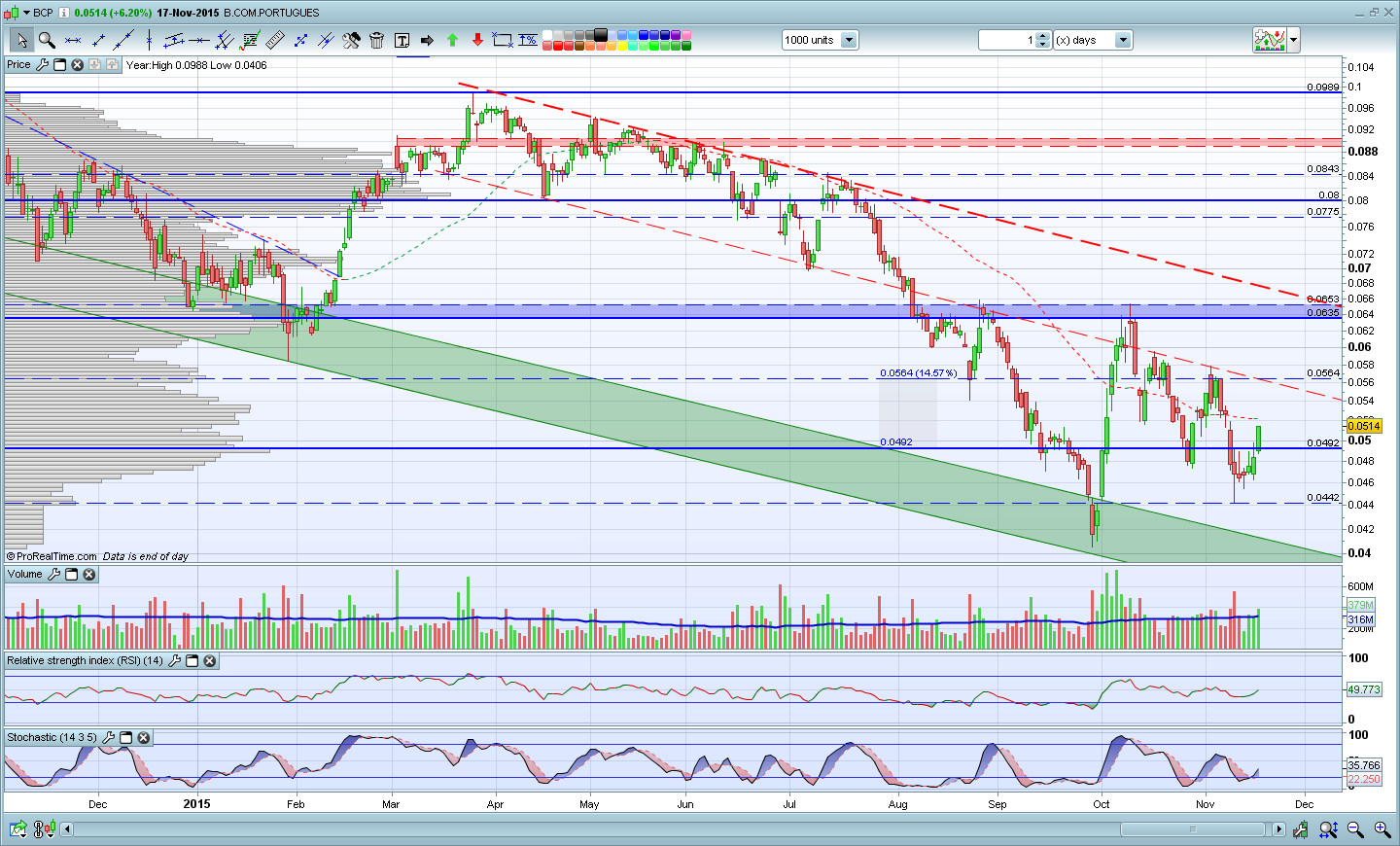Activate the magnifier zoom tool
1400x846 pixels.
click(x=47, y=40)
